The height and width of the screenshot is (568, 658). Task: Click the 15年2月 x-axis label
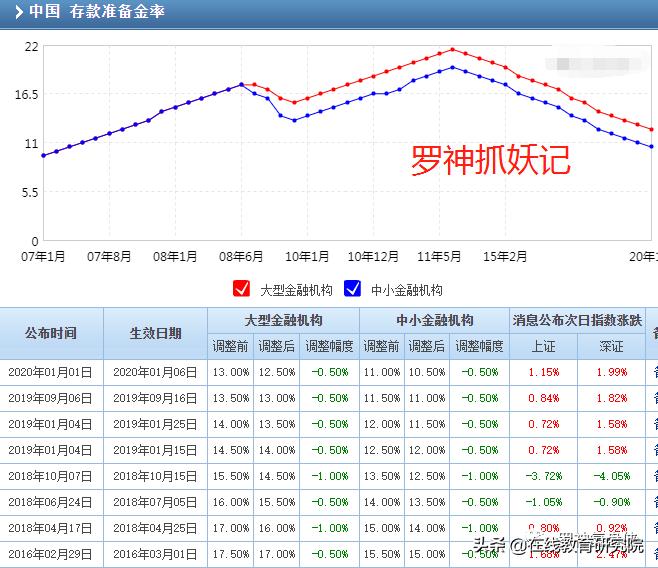tap(505, 256)
